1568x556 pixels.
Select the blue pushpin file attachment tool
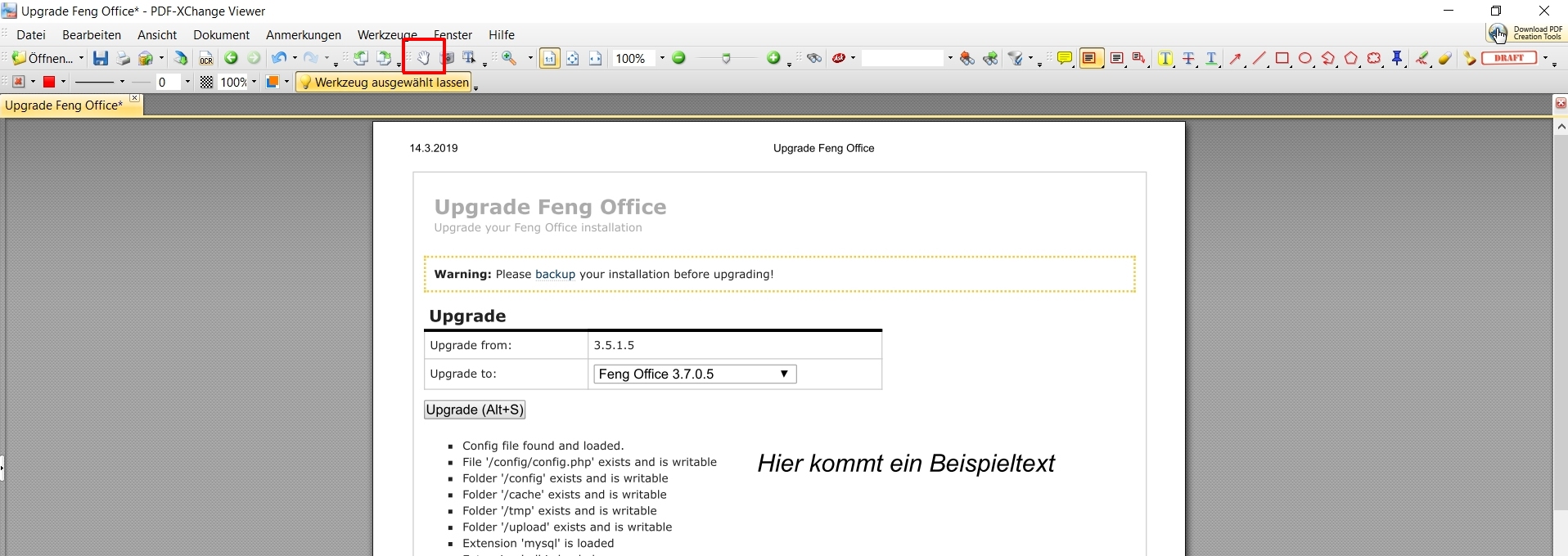point(1398,58)
